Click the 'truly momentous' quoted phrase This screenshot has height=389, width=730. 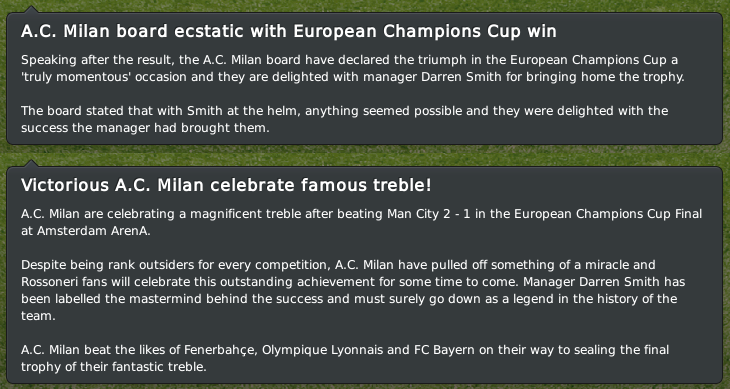point(85,77)
